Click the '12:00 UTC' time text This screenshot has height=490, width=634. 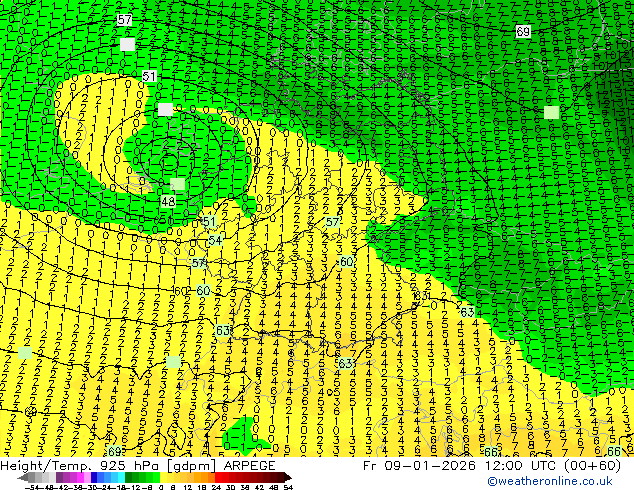(x=522, y=466)
